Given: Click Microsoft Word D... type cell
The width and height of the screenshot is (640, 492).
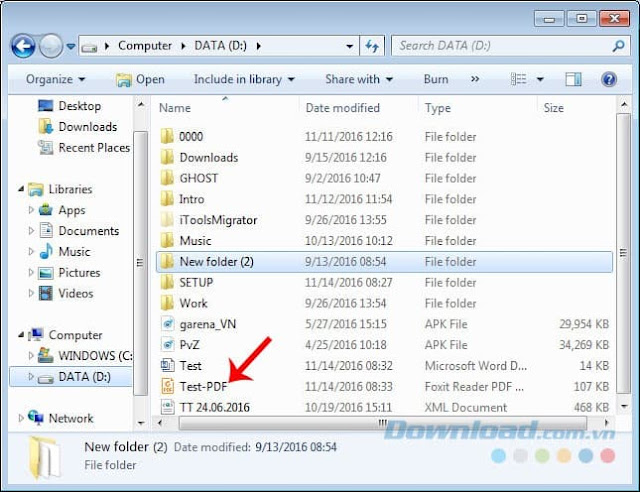Looking at the screenshot, I should click(476, 366).
